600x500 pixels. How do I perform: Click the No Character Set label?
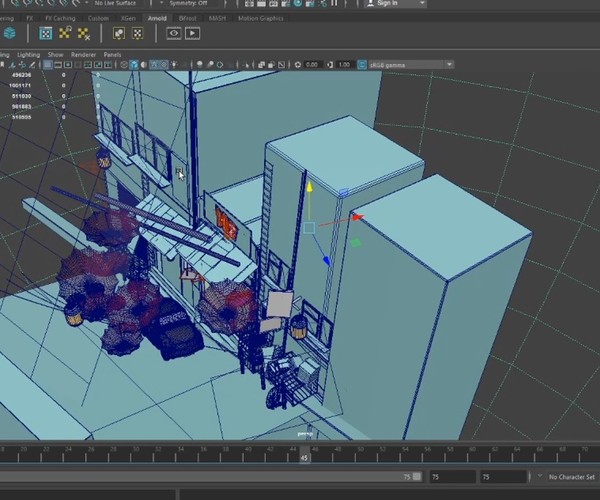tap(572, 477)
